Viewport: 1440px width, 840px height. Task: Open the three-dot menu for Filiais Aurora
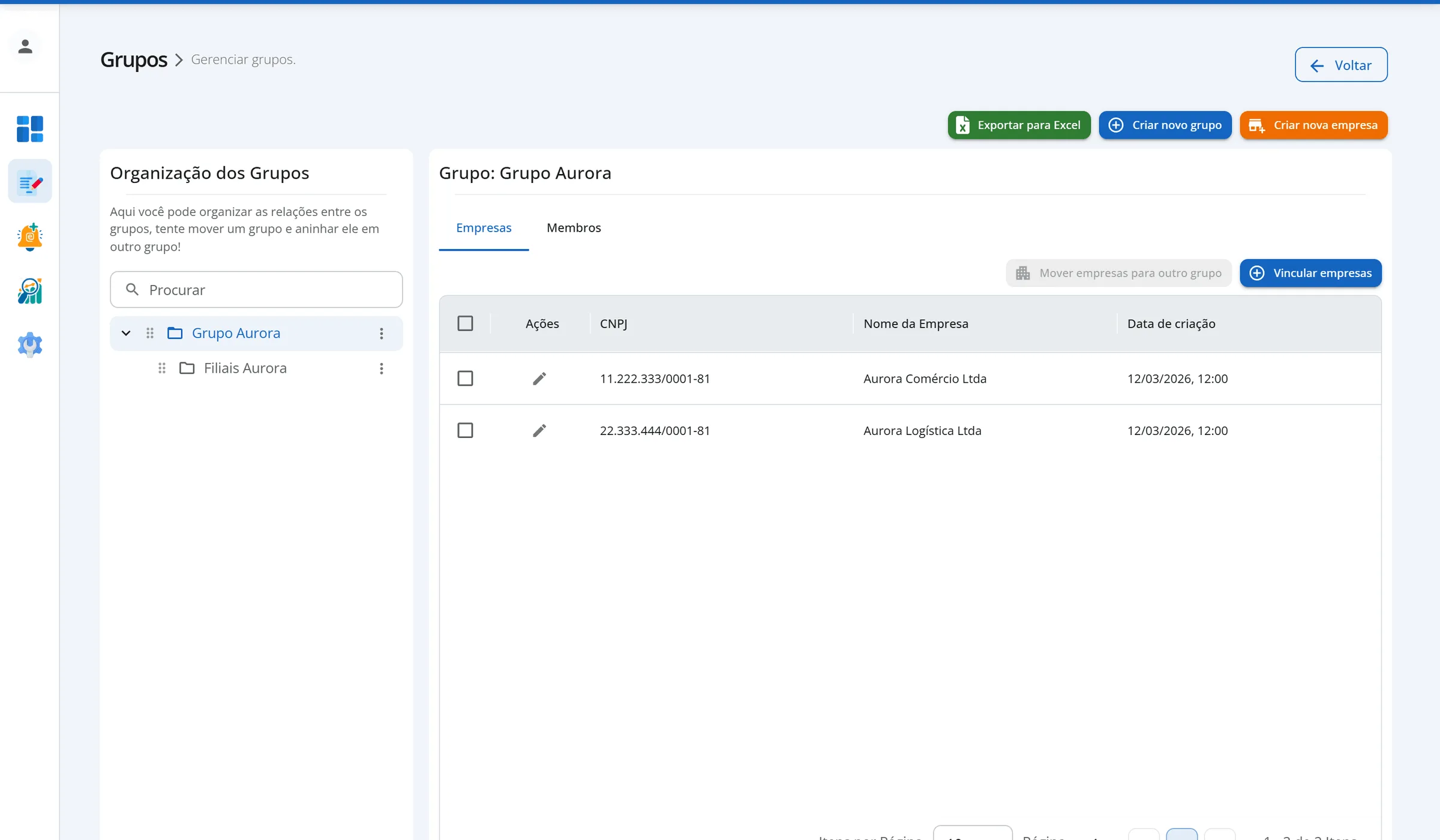click(x=382, y=368)
